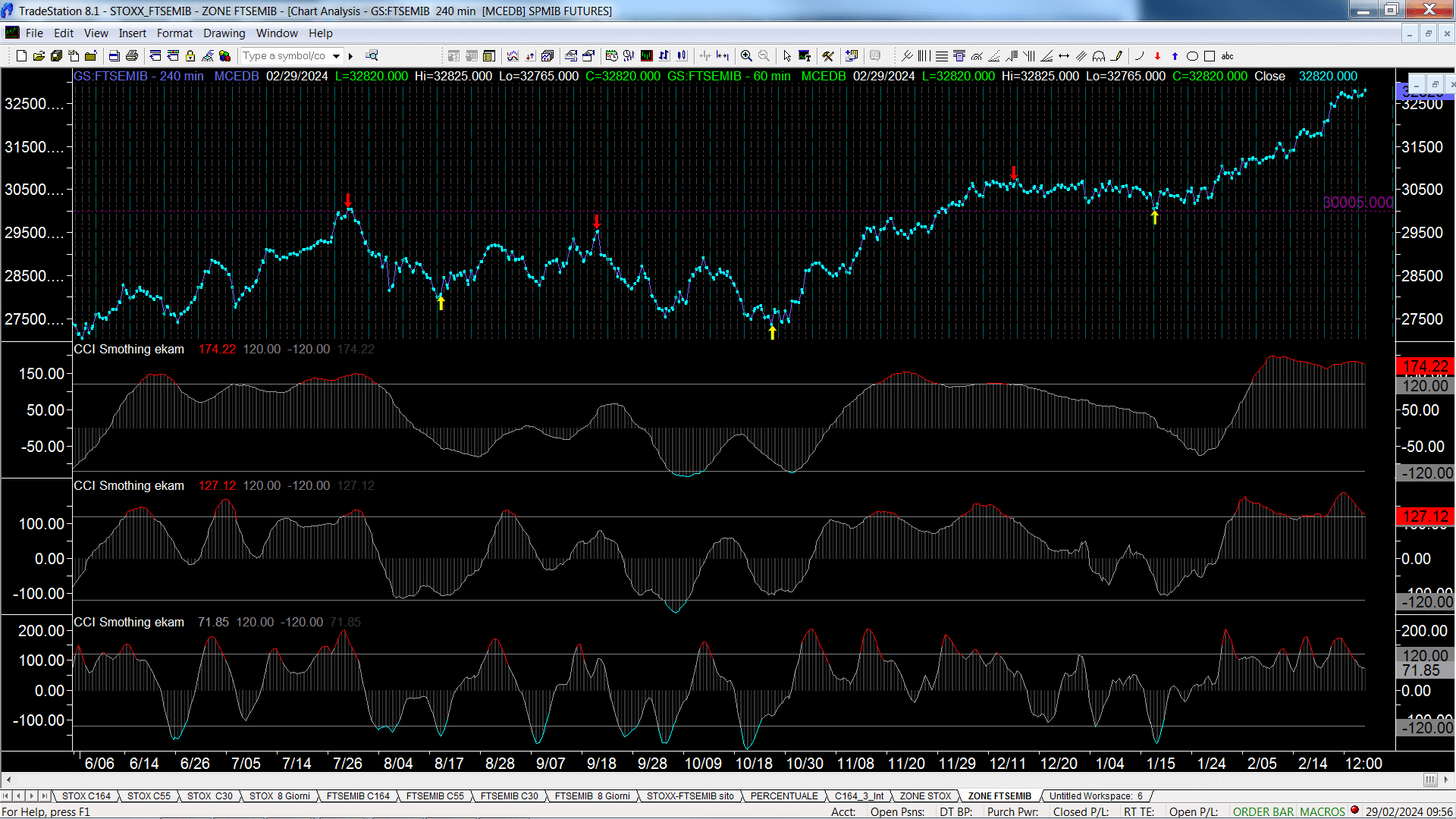Screen dimensions: 1456x819
Task: Open the File menu
Action: click(x=34, y=33)
